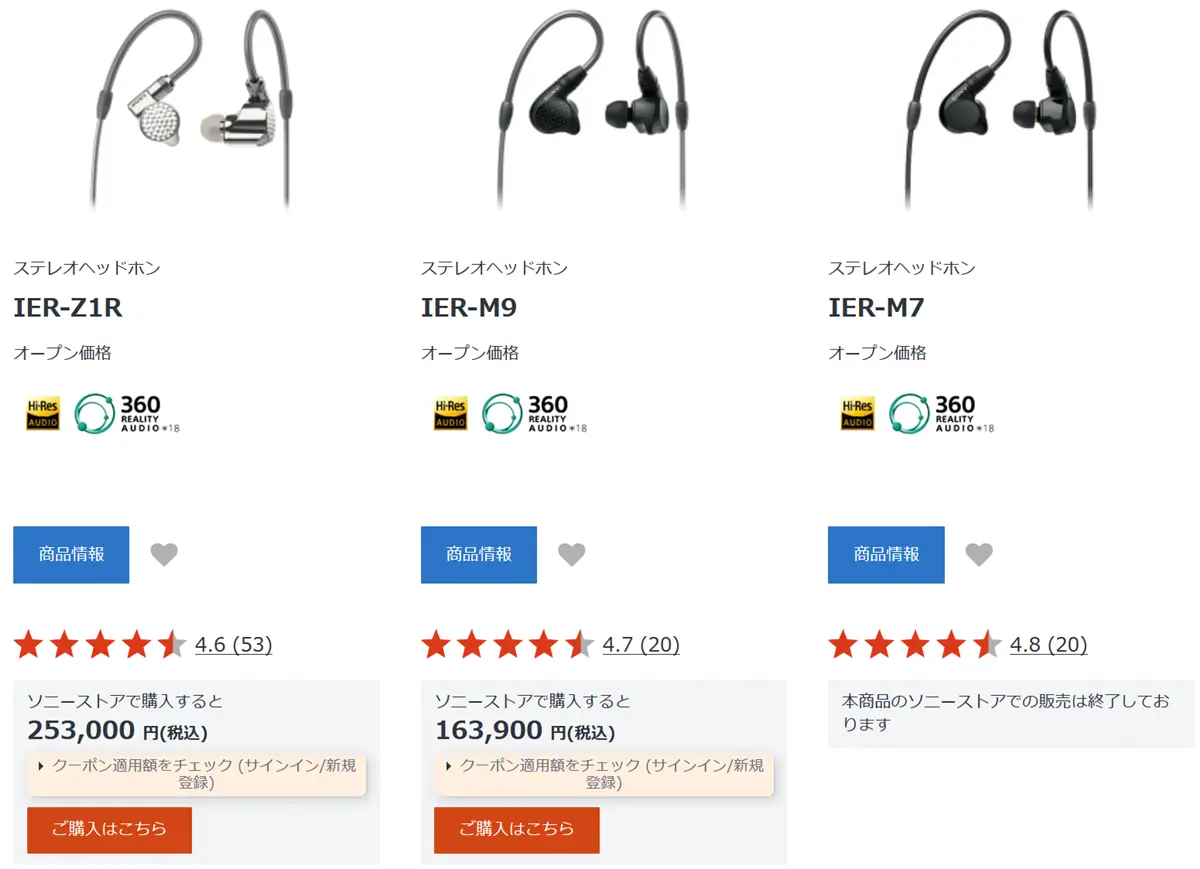Click the 360 Reality Audio logo for IER-M9
1200x869 pixels.
535,413
